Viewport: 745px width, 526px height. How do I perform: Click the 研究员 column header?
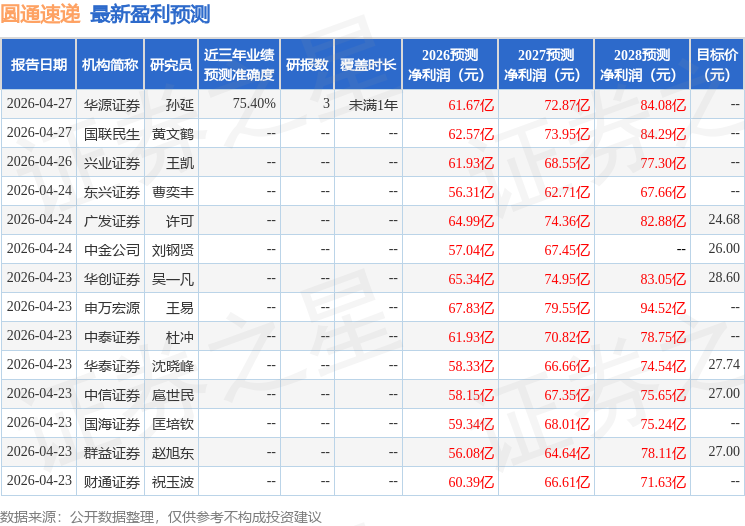click(171, 65)
